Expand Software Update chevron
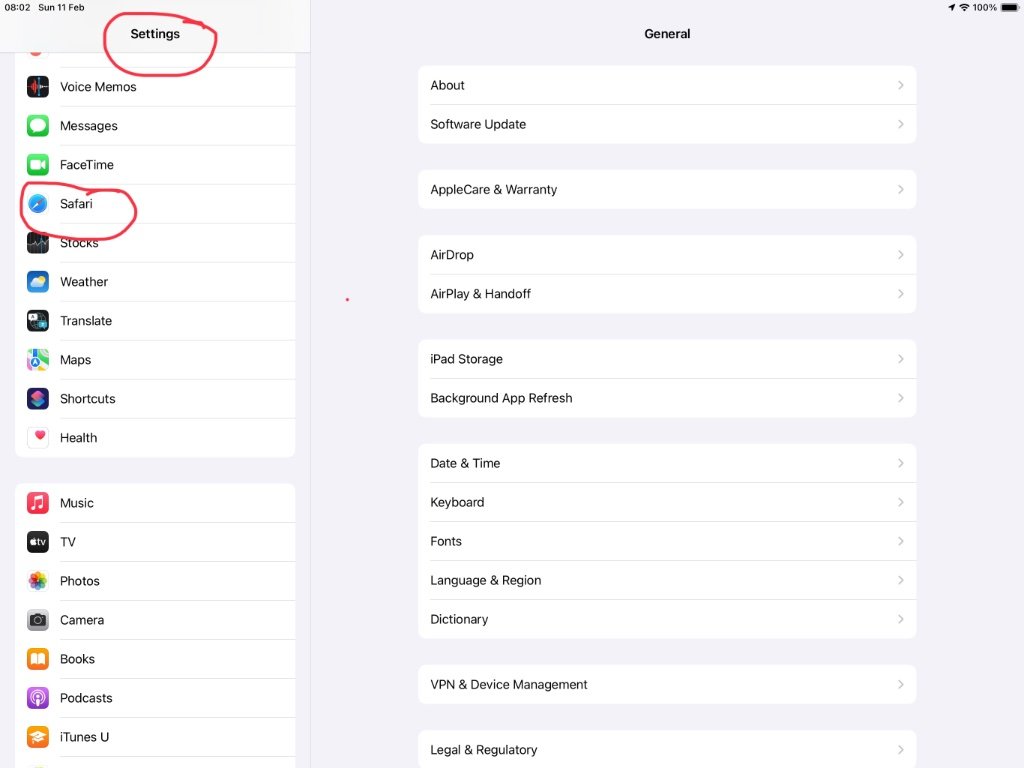The image size is (1024, 768). click(901, 124)
